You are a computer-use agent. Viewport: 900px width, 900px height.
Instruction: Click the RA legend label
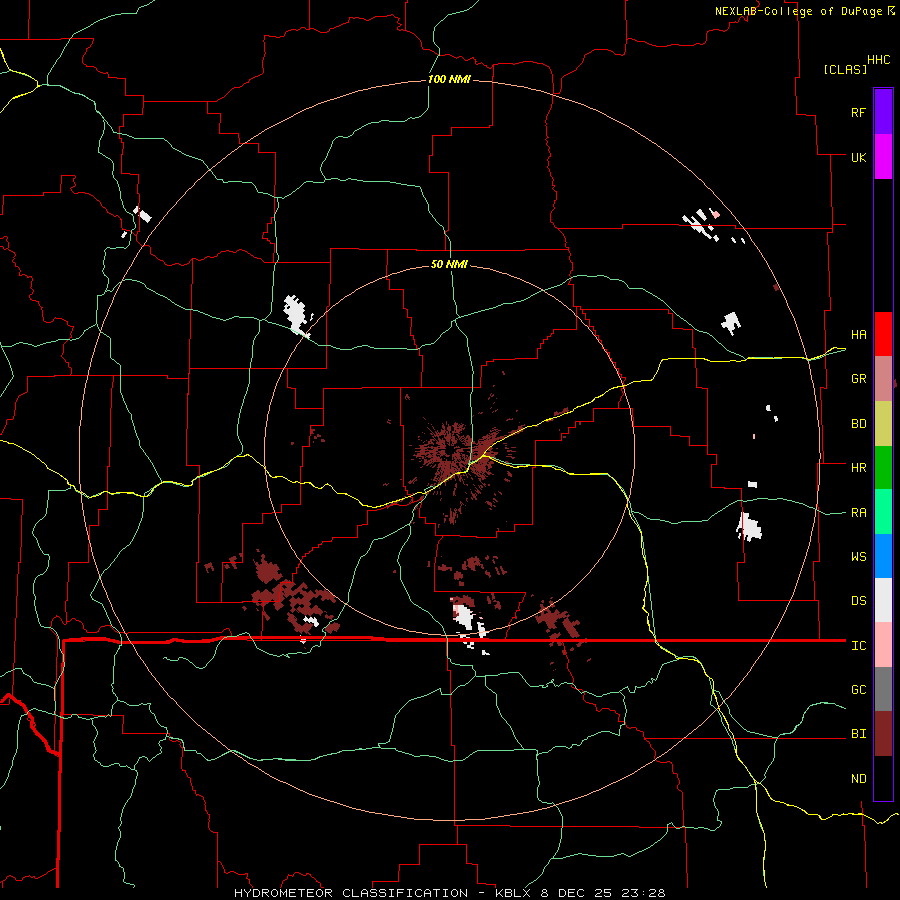858,513
